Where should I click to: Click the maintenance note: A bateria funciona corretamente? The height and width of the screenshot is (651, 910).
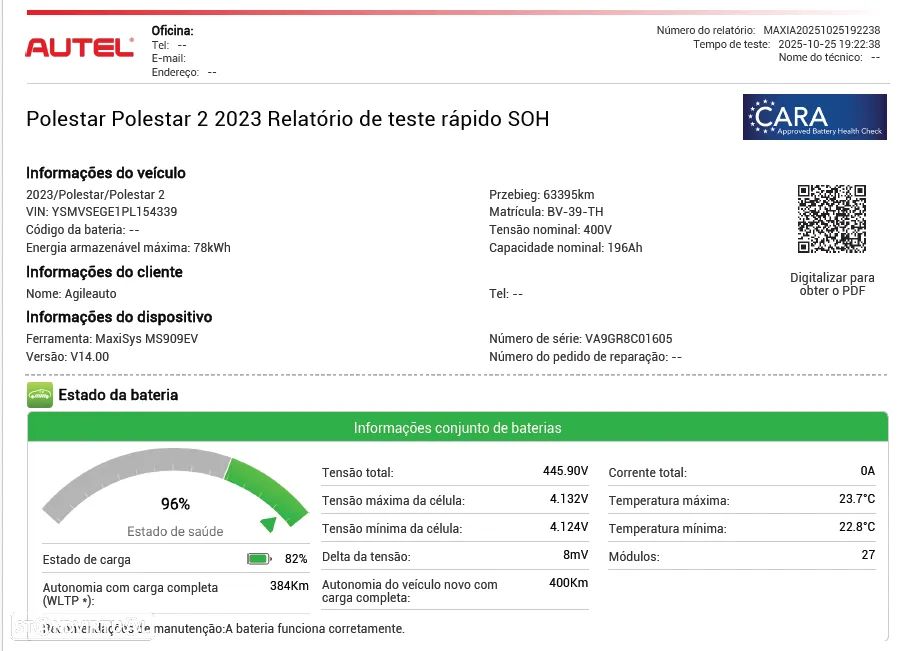tap(315, 629)
